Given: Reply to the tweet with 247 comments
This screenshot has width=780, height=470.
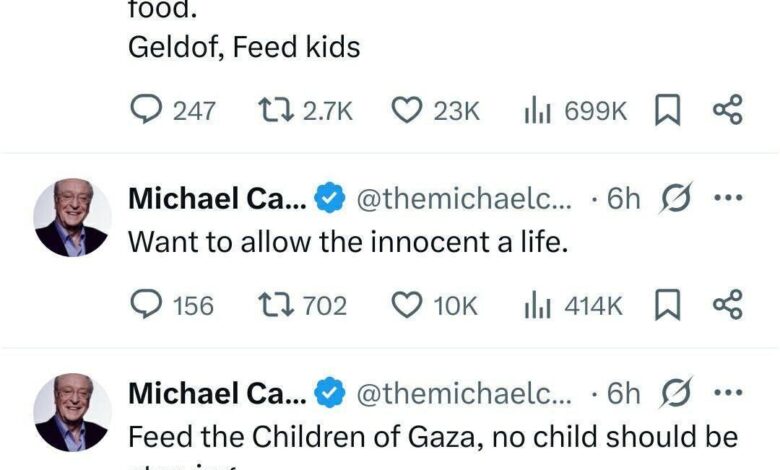Looking at the screenshot, I should [148, 111].
